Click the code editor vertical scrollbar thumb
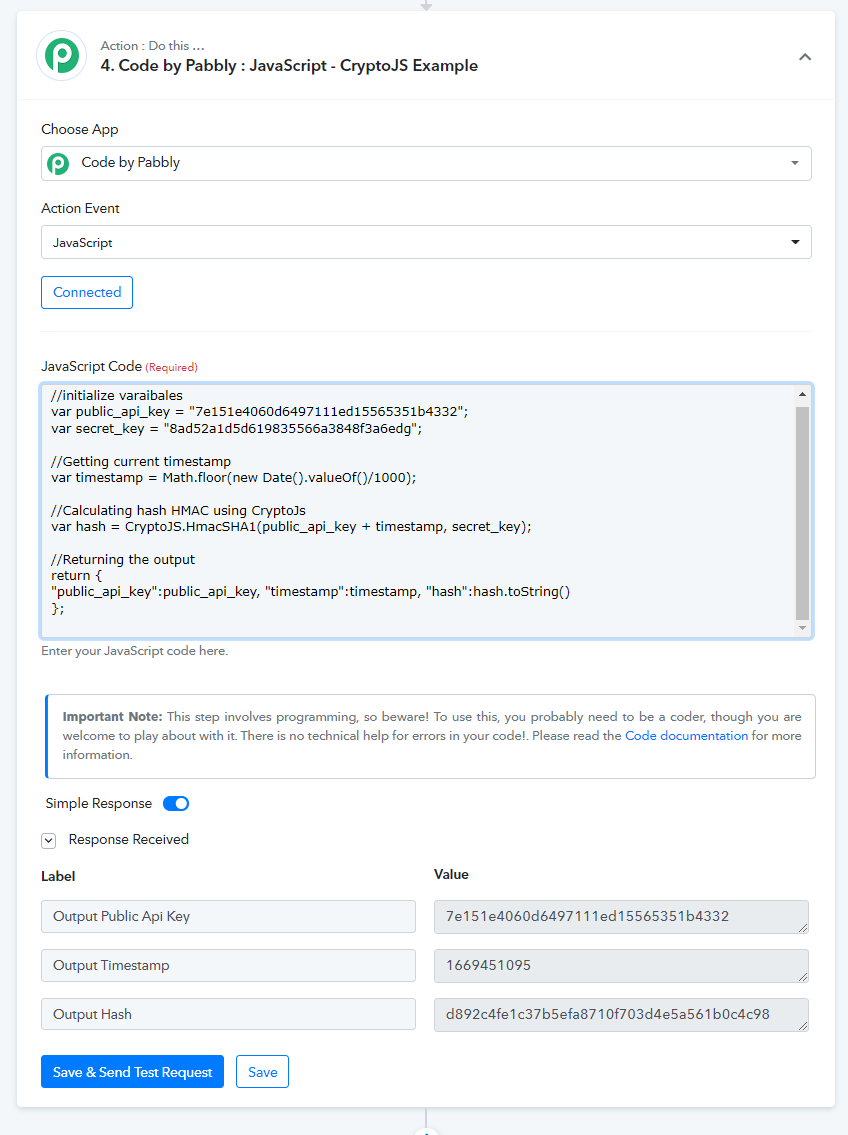This screenshot has width=848, height=1135. [x=802, y=513]
